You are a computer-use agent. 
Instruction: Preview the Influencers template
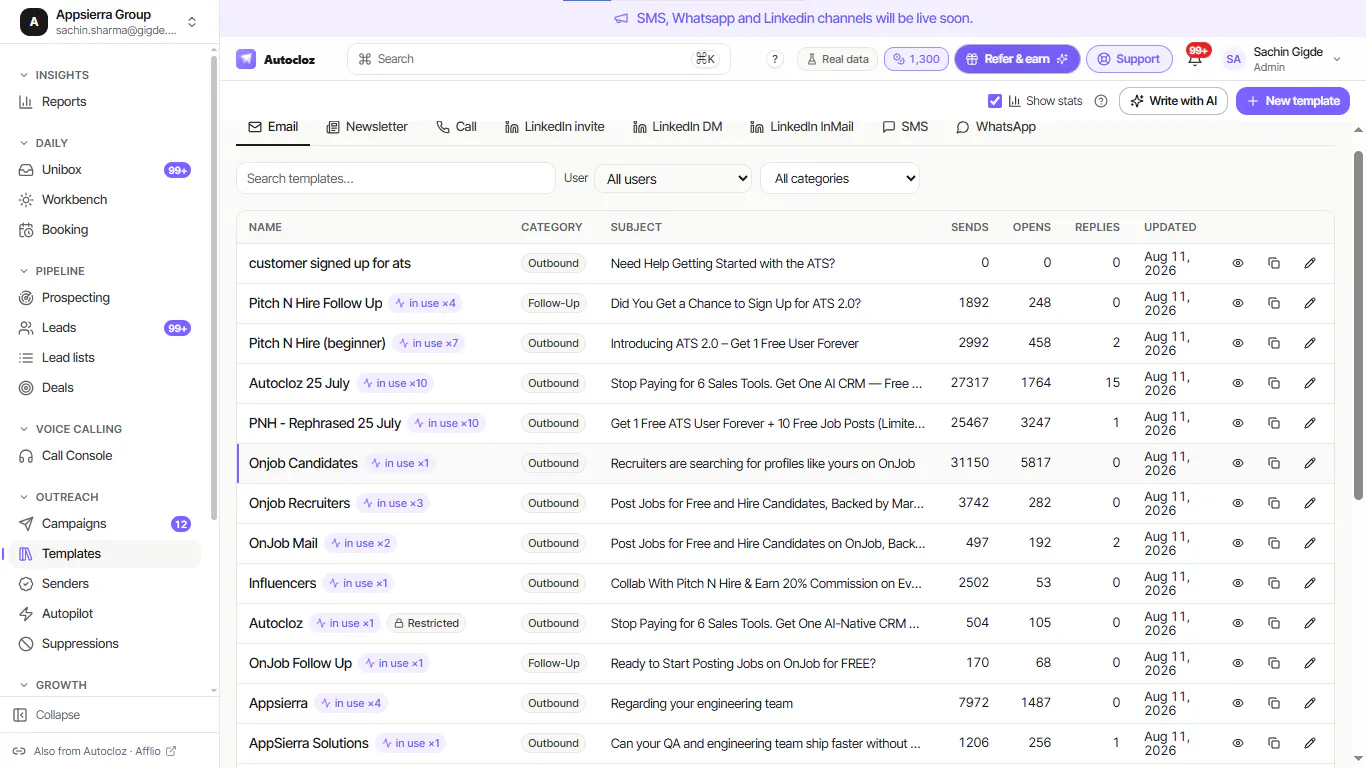1238,583
